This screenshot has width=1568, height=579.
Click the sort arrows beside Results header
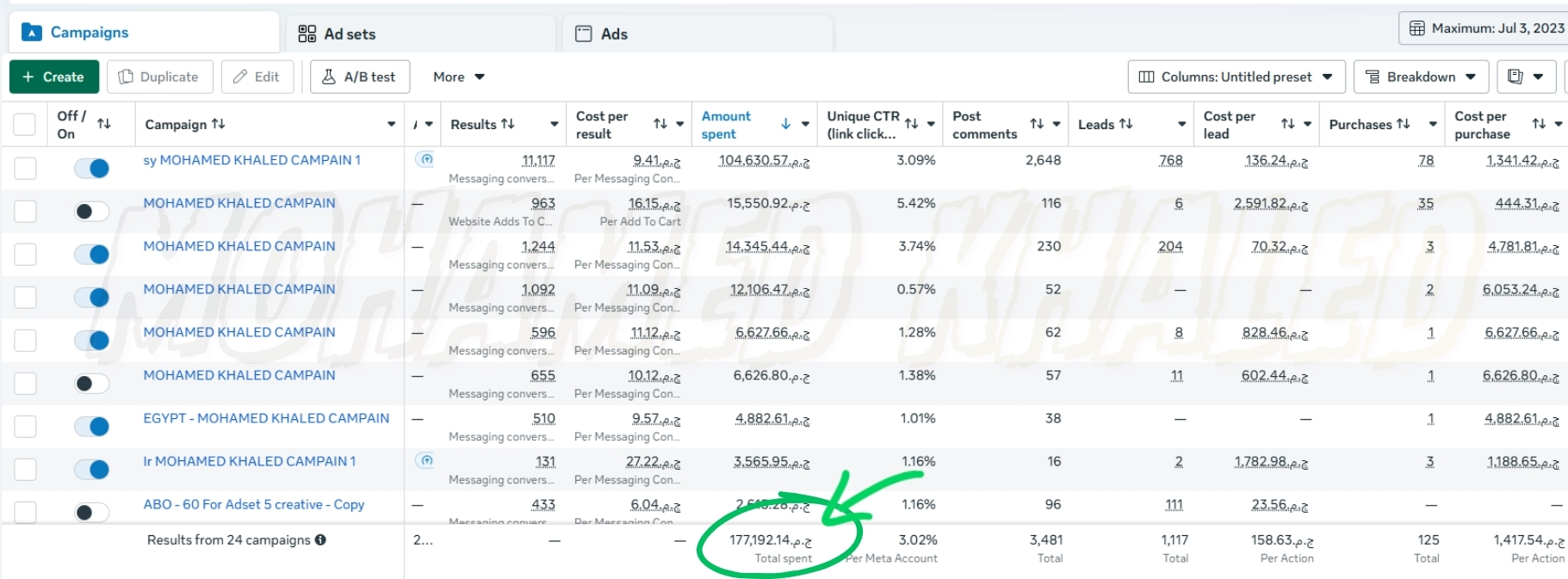point(508,124)
